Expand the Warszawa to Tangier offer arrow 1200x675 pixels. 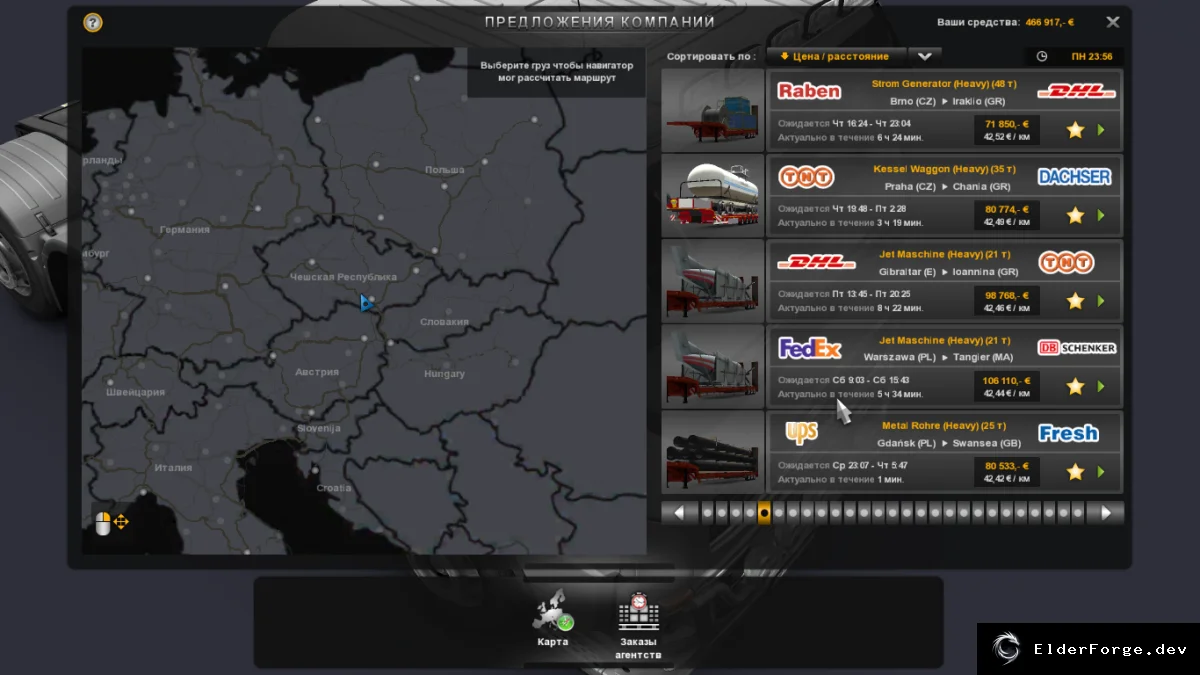tap(1101, 386)
